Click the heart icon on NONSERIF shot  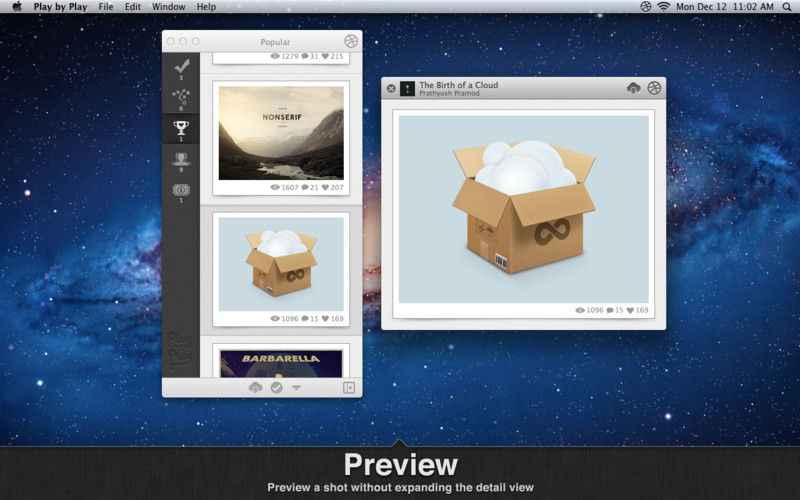point(325,188)
